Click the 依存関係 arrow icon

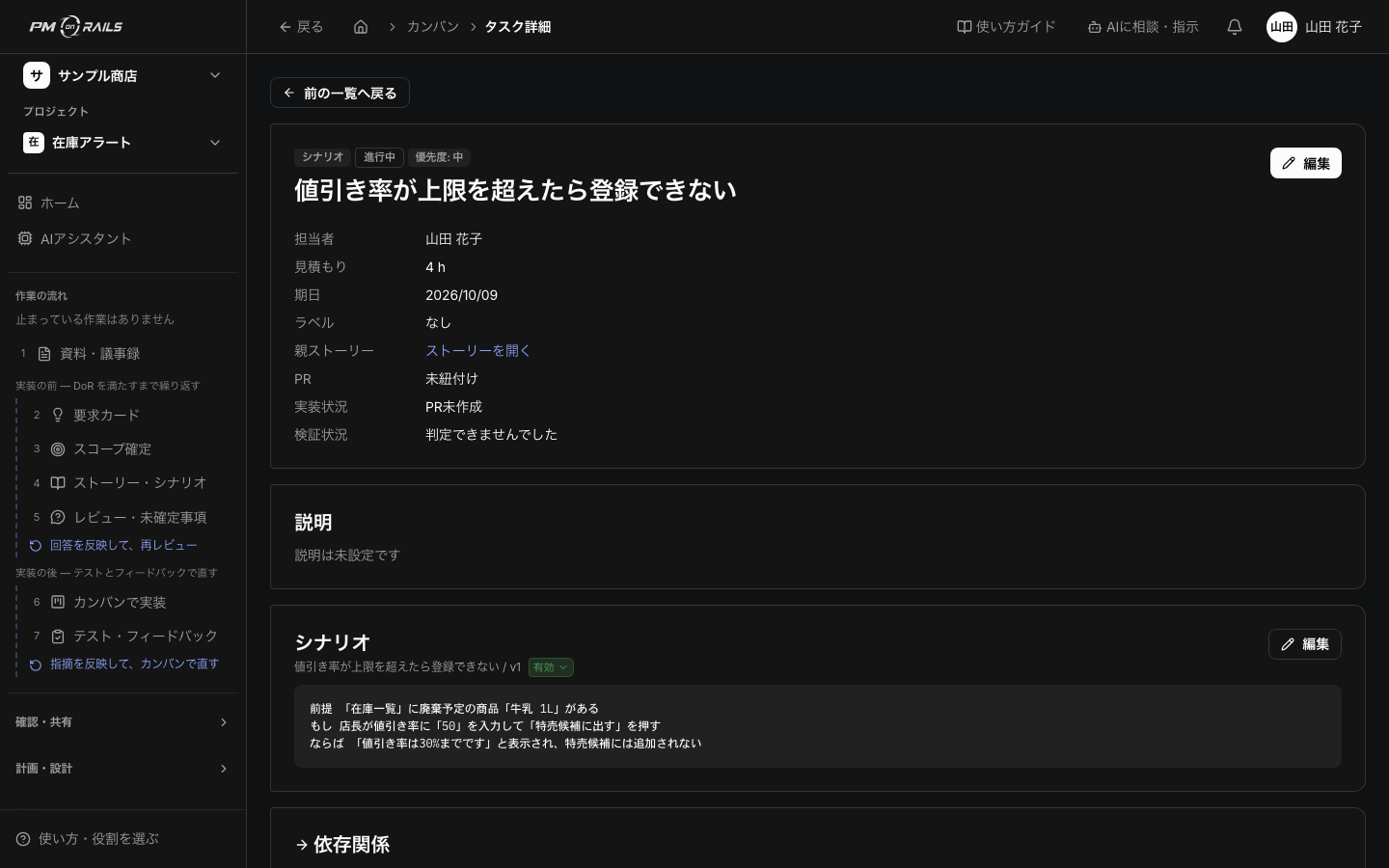pyautogui.click(x=302, y=845)
